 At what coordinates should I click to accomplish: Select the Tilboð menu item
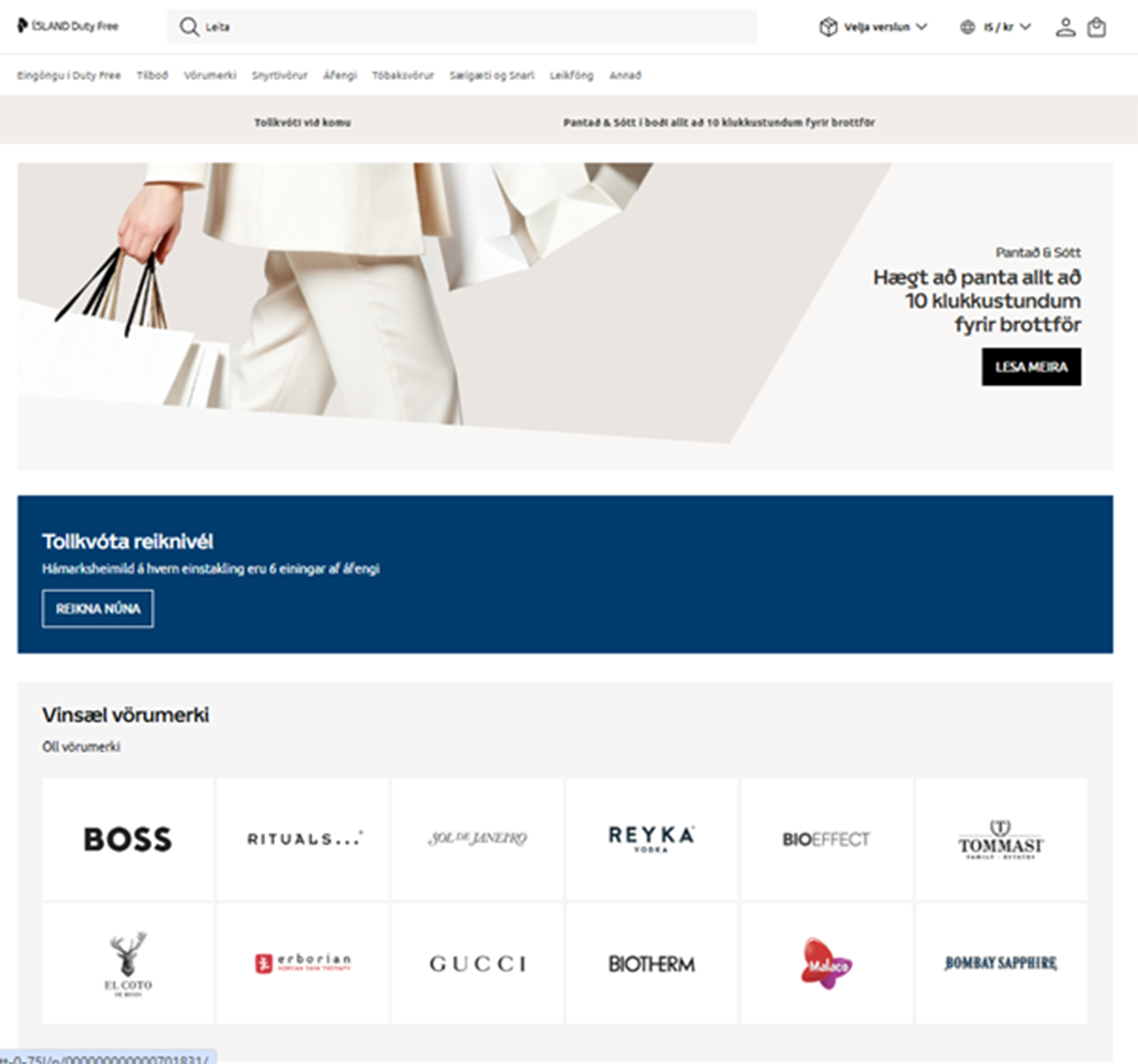152,75
